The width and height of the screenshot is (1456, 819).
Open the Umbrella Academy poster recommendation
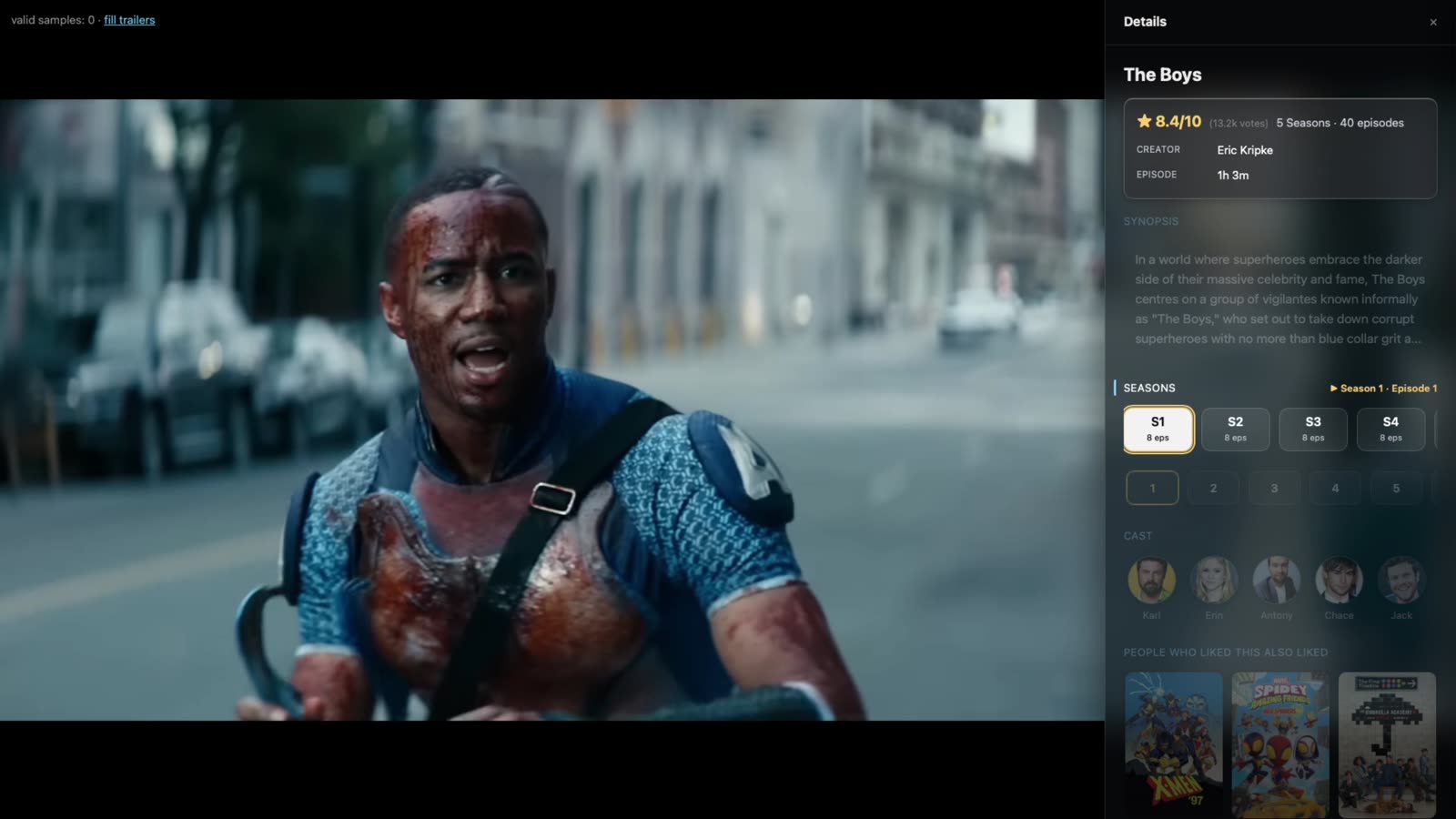pyautogui.click(x=1387, y=744)
